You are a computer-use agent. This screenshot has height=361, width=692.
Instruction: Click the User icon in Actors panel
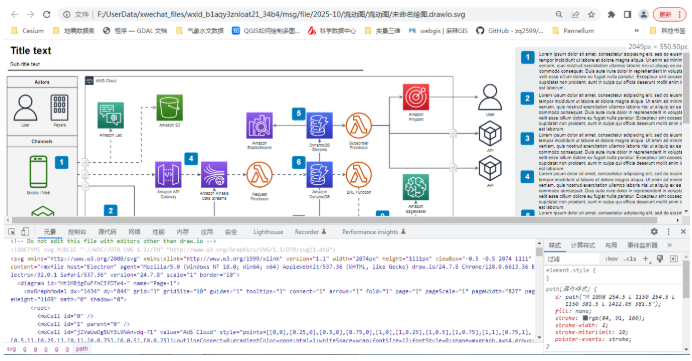coord(25,108)
